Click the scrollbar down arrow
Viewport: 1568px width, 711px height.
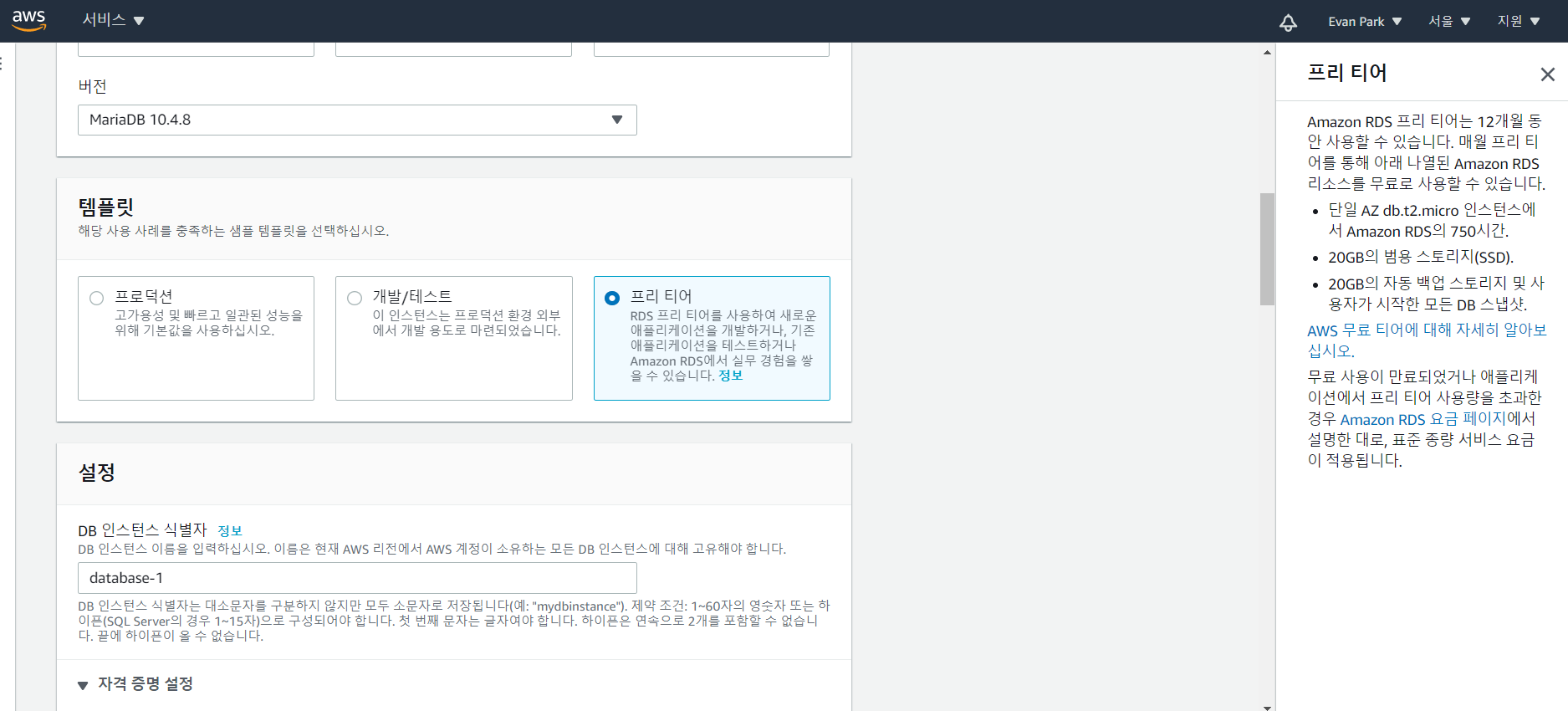[1267, 707]
